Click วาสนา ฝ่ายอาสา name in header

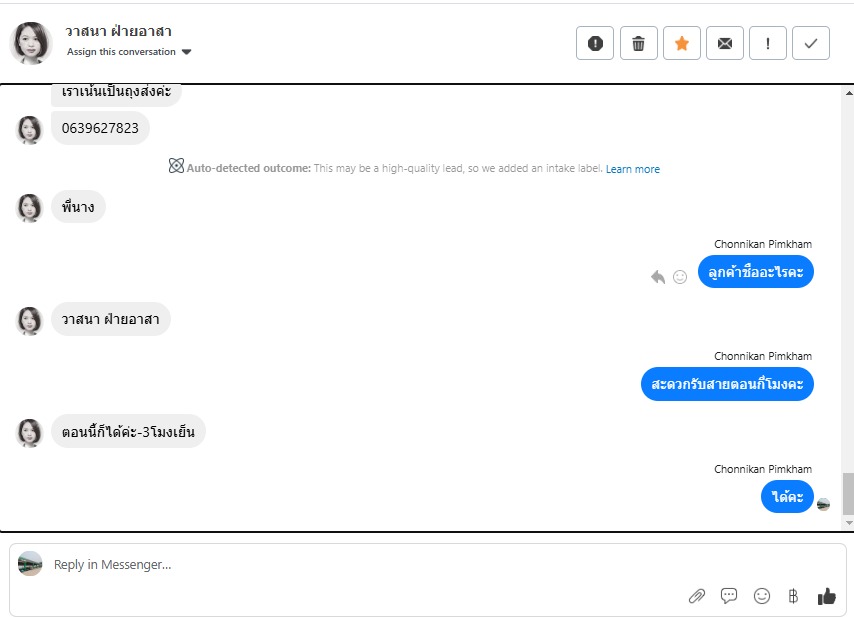click(x=118, y=31)
